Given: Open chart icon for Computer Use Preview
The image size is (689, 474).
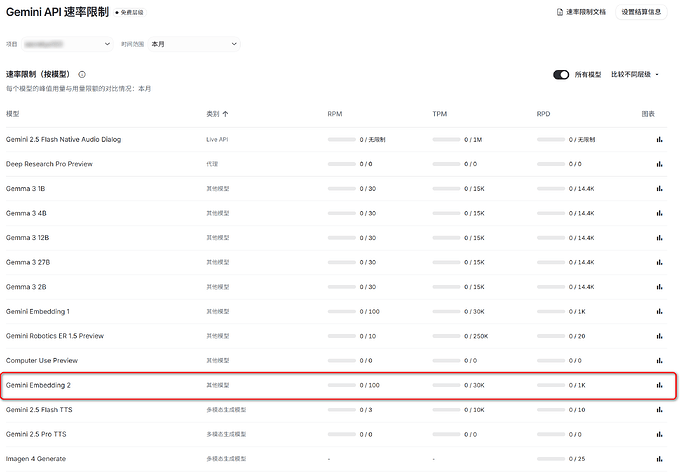Looking at the screenshot, I should pyautogui.click(x=659, y=361).
